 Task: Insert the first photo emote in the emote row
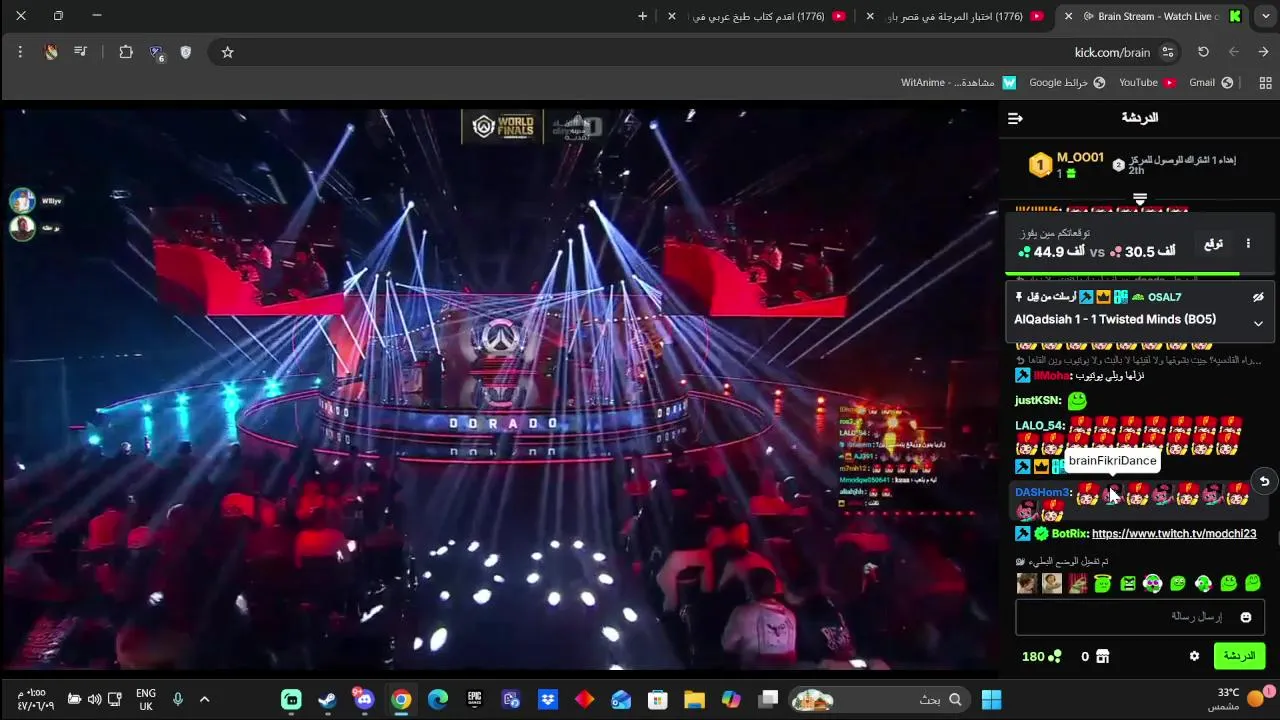(x=1027, y=583)
